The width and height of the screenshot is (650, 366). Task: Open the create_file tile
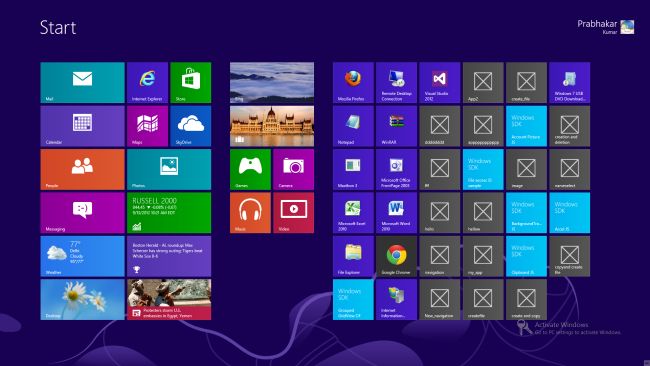tap(526, 82)
